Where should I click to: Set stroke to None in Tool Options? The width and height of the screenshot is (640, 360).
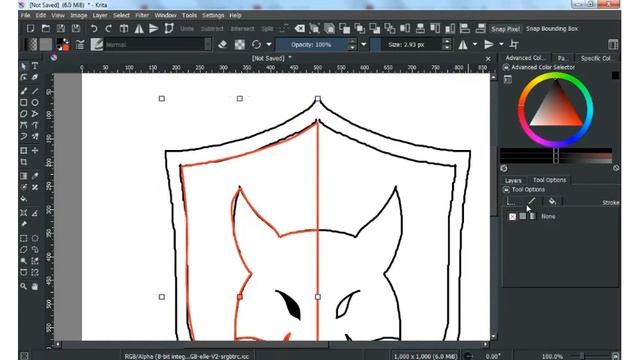[512, 217]
